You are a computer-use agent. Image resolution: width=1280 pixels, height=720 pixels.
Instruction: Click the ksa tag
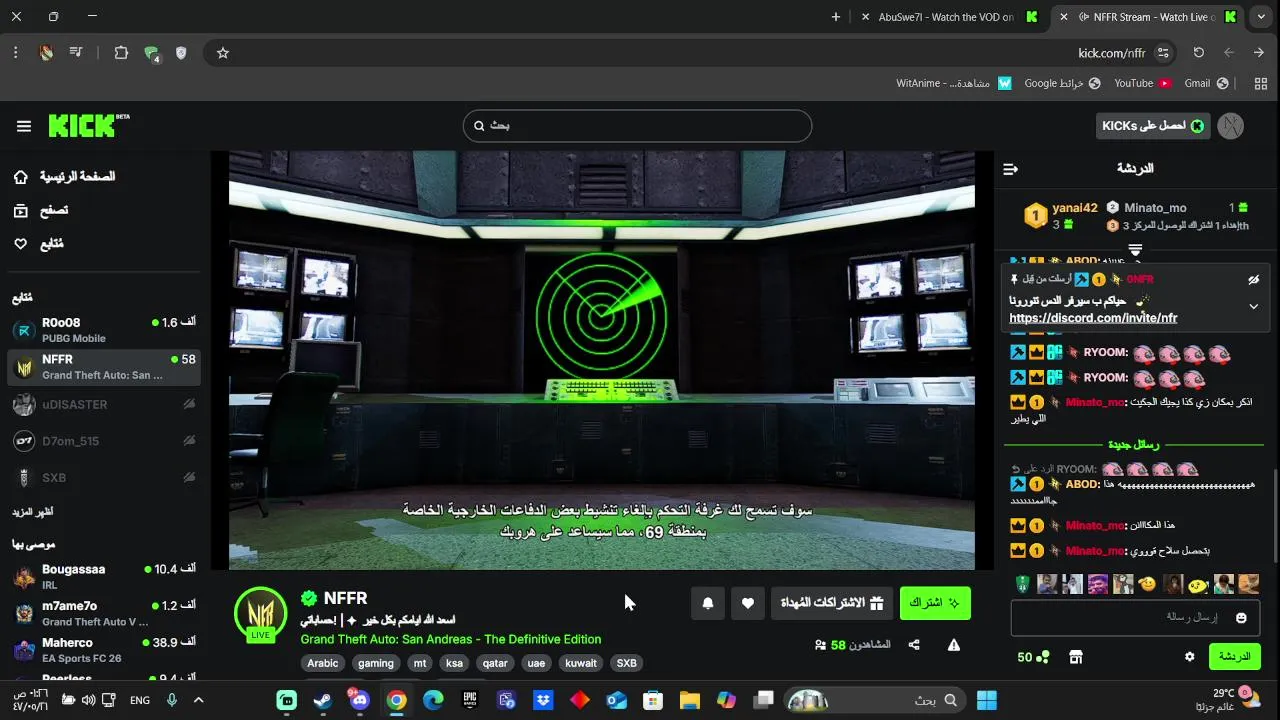click(455, 663)
